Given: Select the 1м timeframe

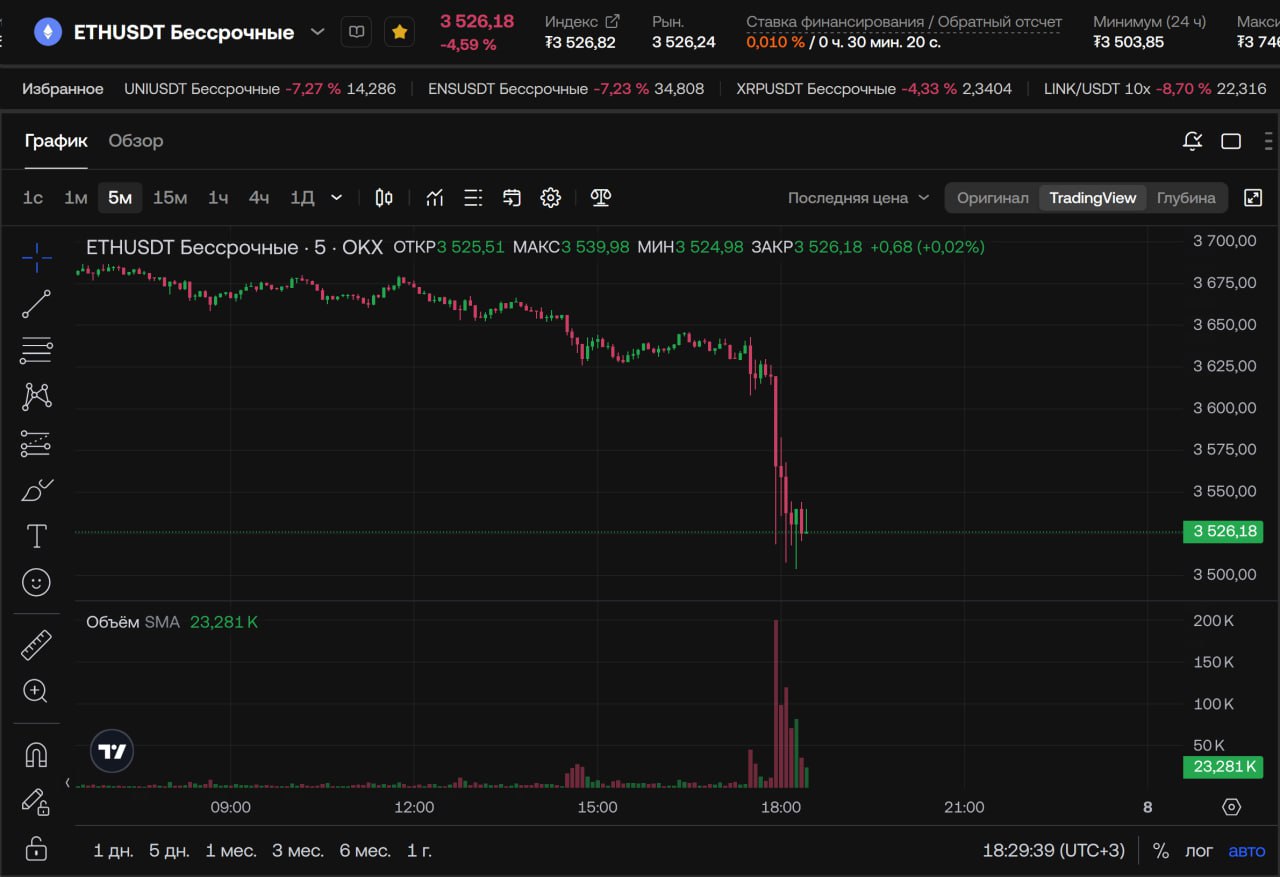Looking at the screenshot, I should coord(76,198).
